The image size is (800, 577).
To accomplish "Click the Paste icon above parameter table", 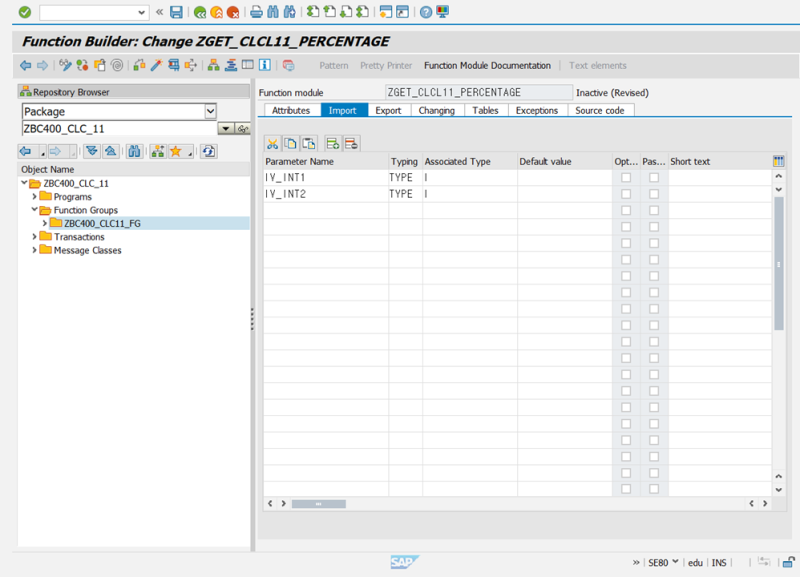I will [309, 144].
